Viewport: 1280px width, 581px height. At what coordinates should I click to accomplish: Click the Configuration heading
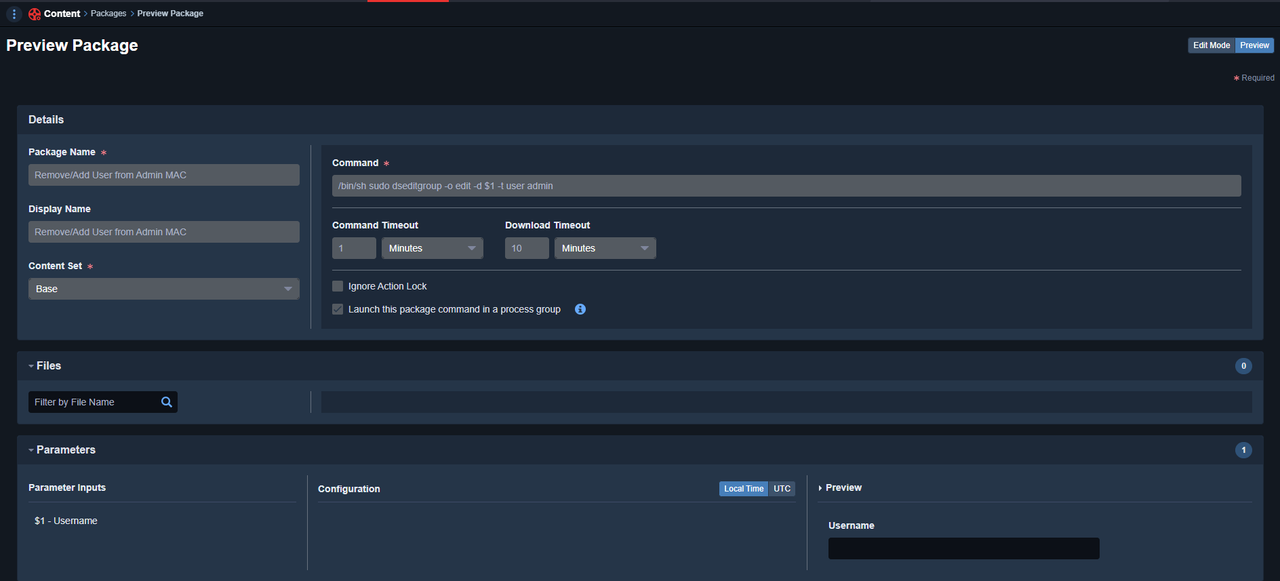coord(349,489)
